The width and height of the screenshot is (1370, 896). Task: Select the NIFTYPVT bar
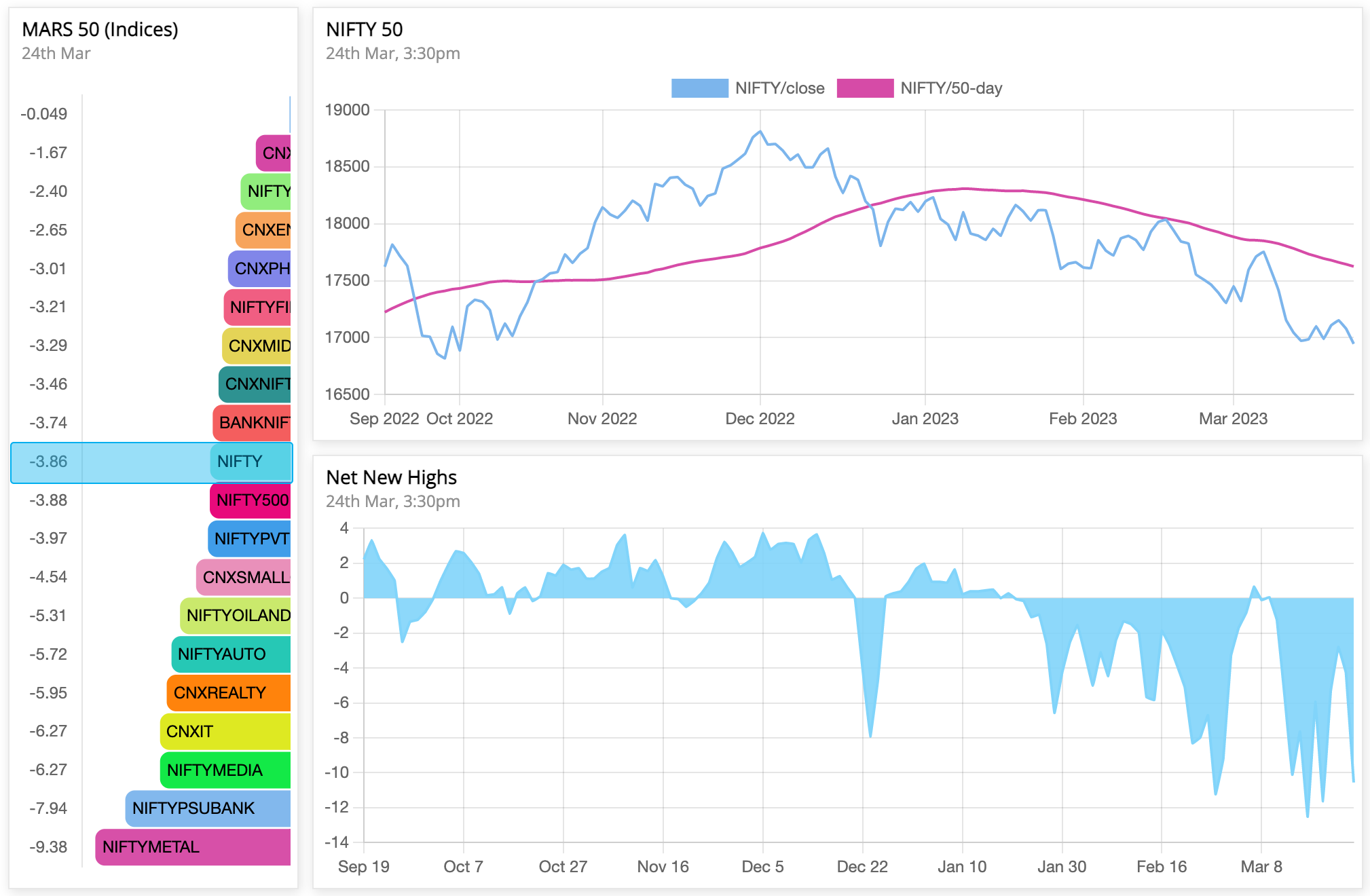[249, 538]
